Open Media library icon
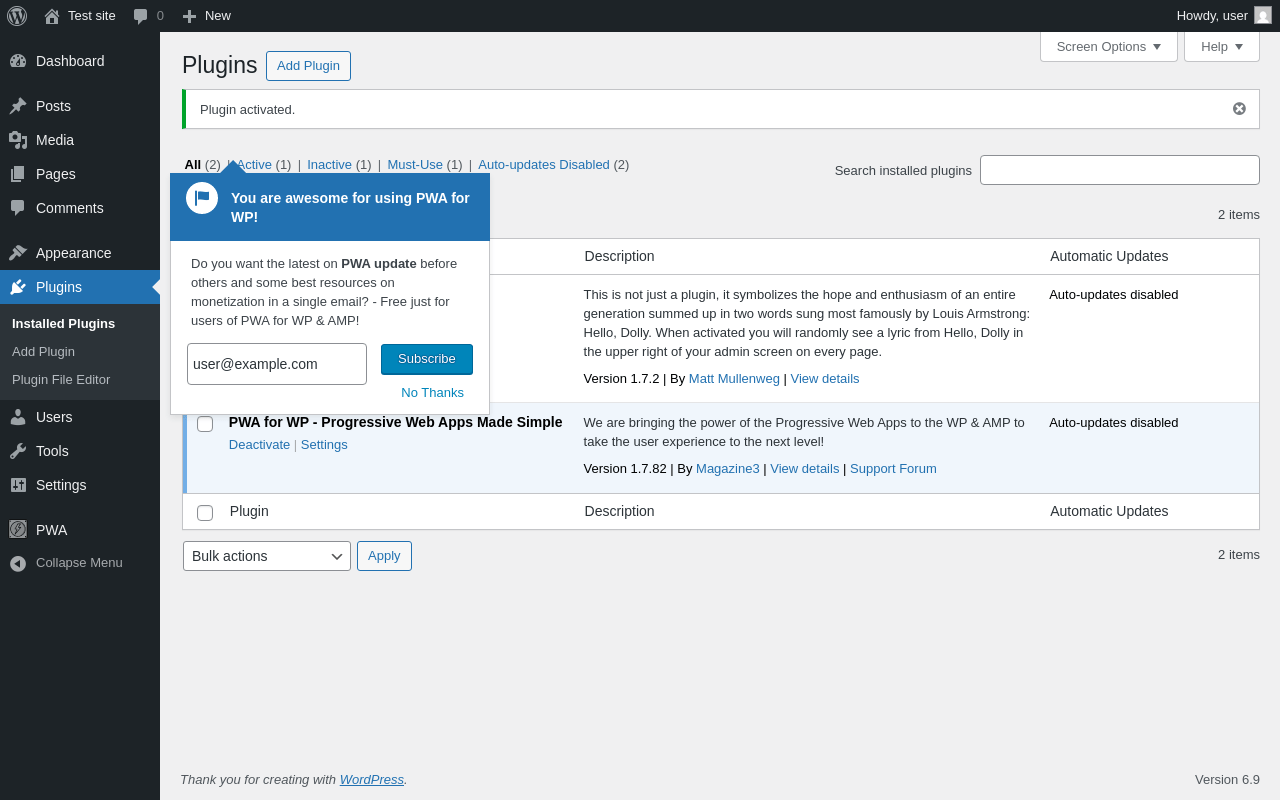Image resolution: width=1280 pixels, height=800 pixels. pos(18,140)
